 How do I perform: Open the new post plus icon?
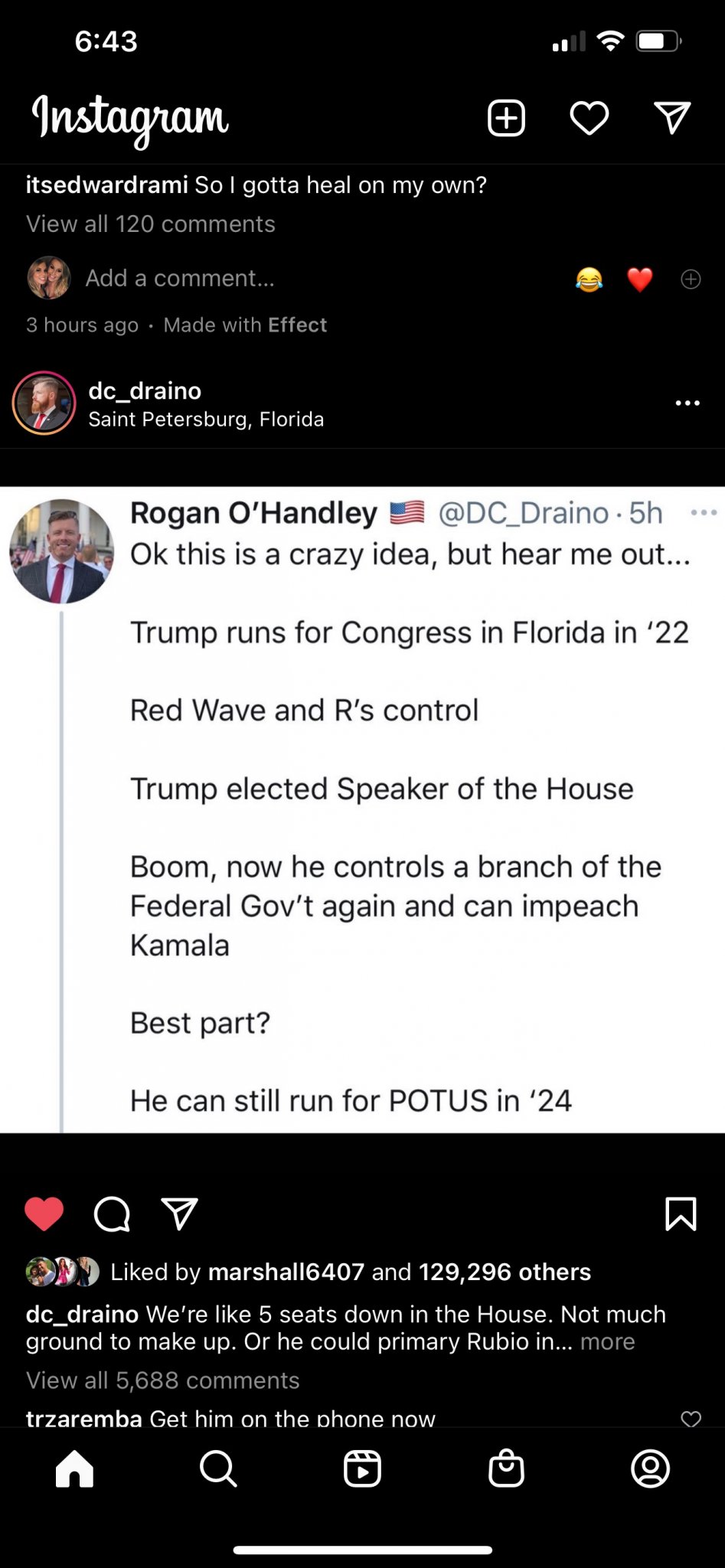point(506,119)
